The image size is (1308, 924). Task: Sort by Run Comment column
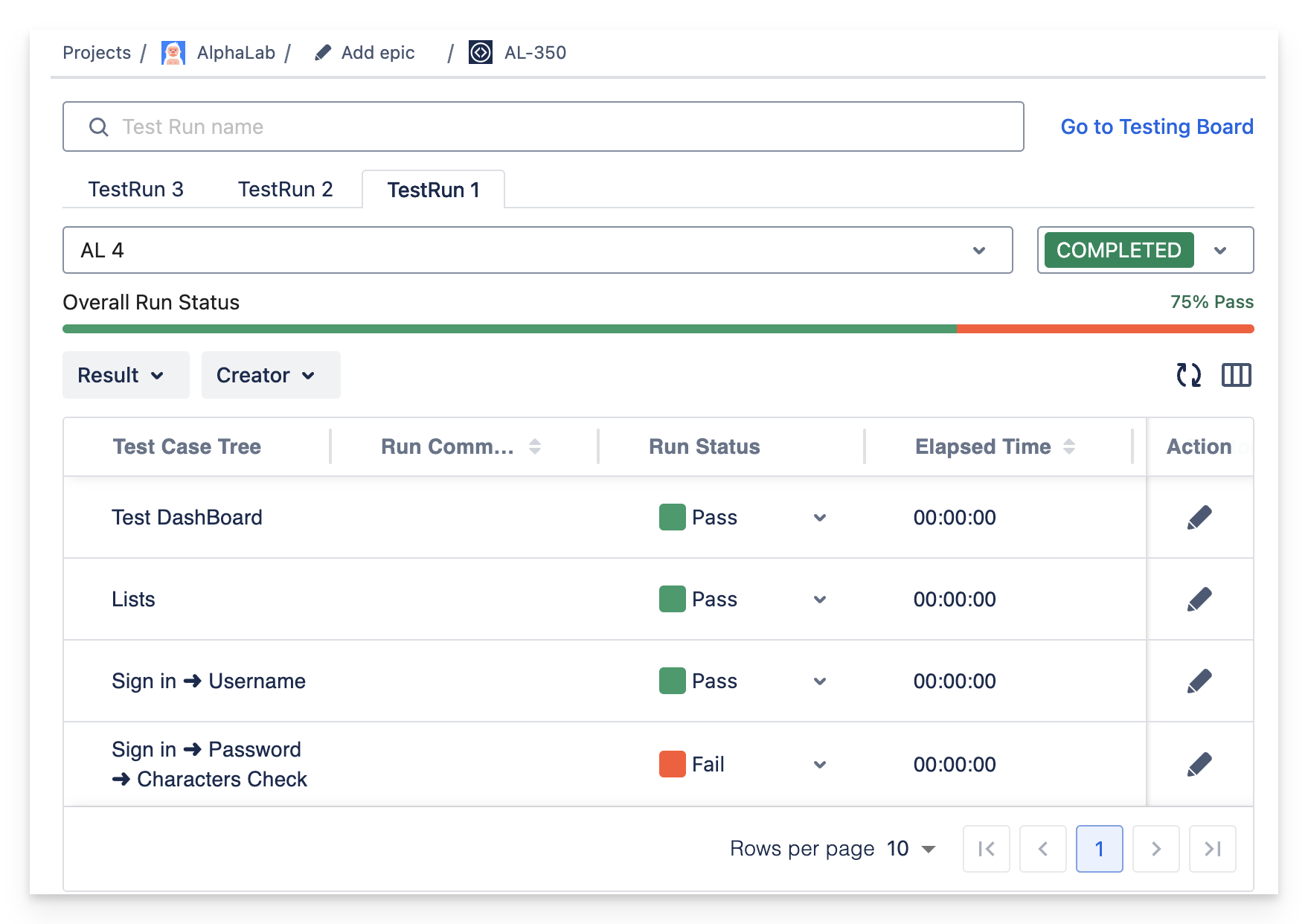coord(534,446)
